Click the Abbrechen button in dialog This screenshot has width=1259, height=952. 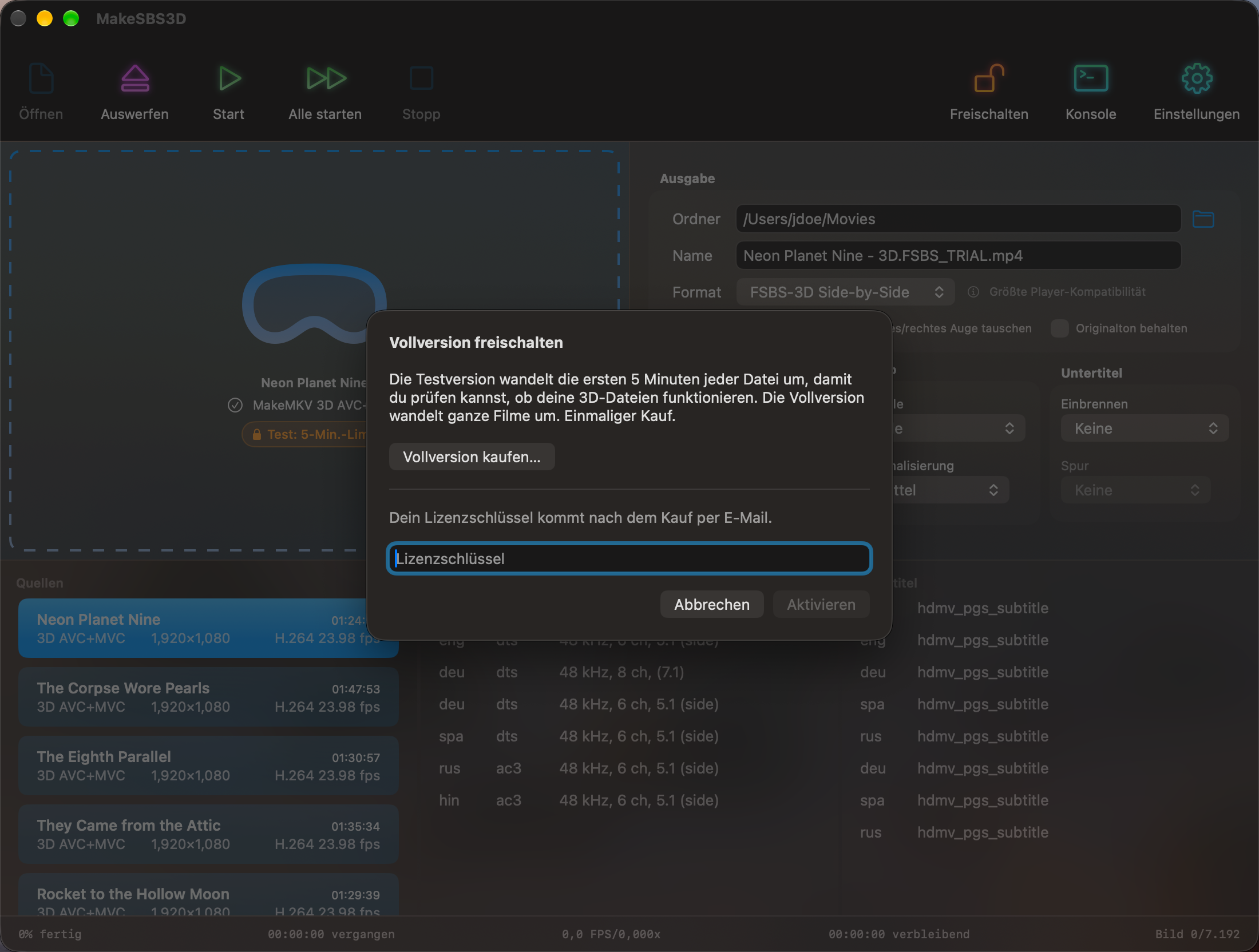[x=711, y=605]
